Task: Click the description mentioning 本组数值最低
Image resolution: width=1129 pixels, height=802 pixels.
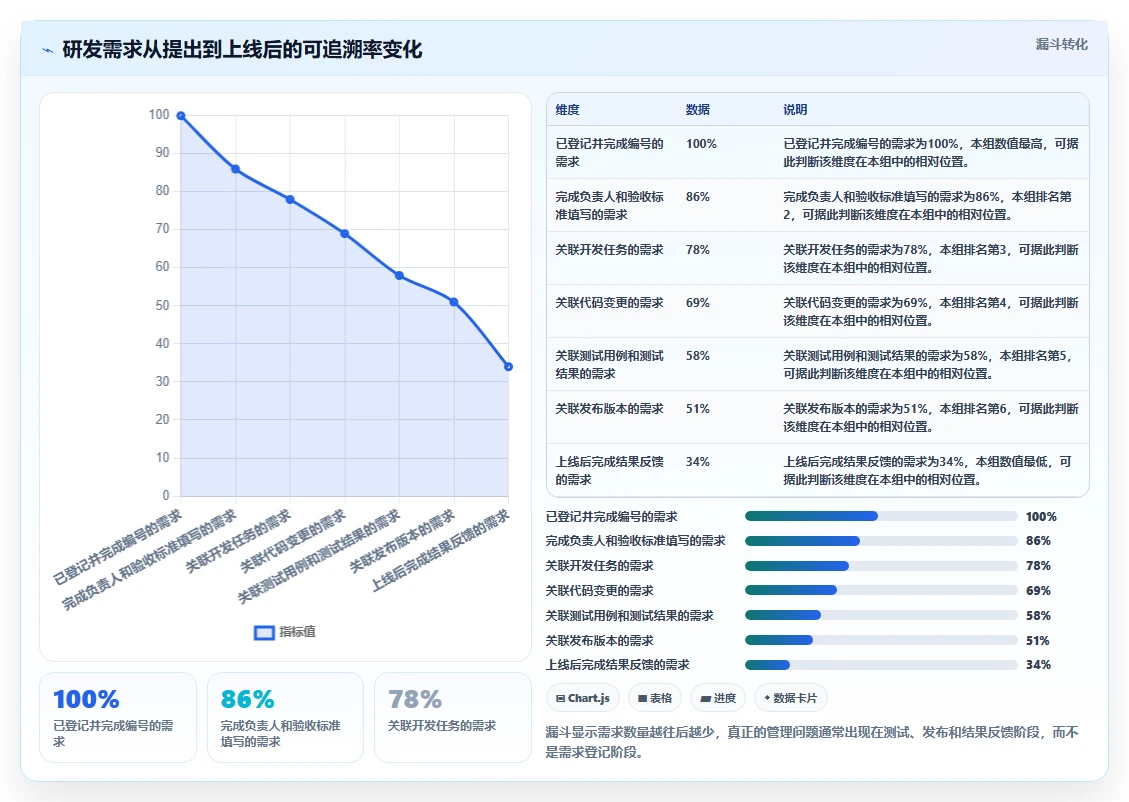Action: coord(927,470)
